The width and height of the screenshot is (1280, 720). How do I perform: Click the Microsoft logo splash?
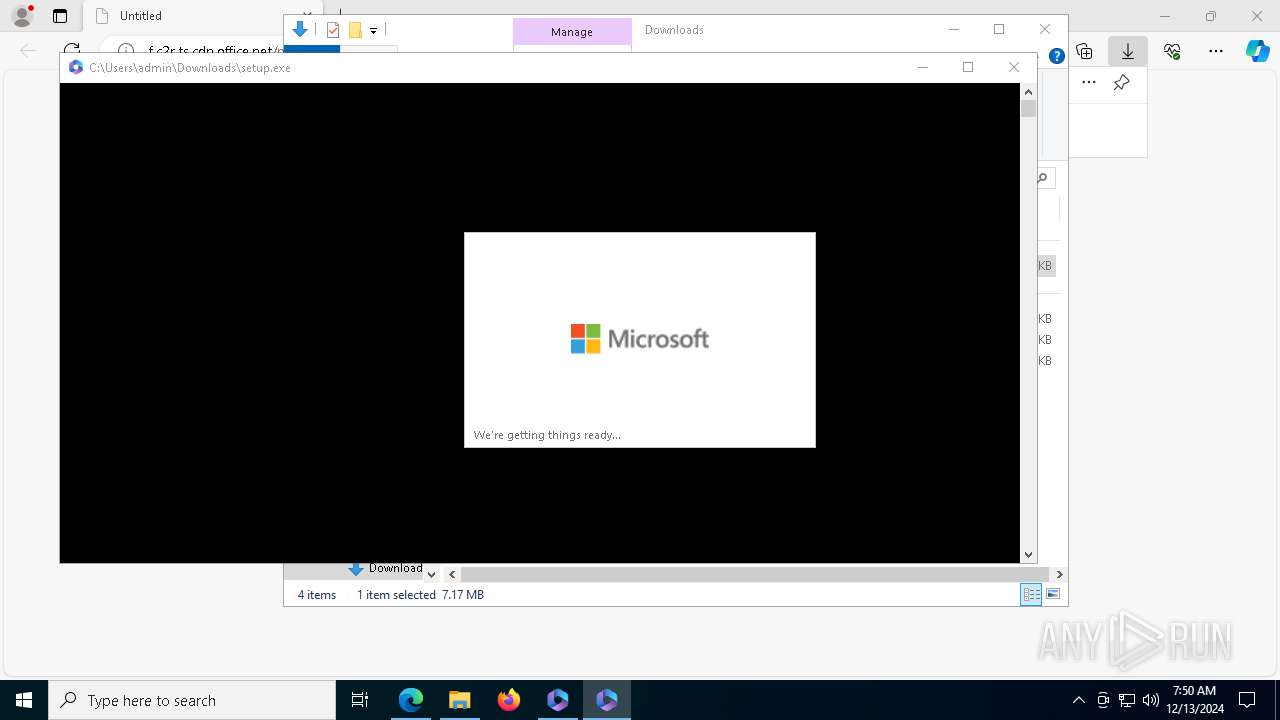(x=640, y=339)
